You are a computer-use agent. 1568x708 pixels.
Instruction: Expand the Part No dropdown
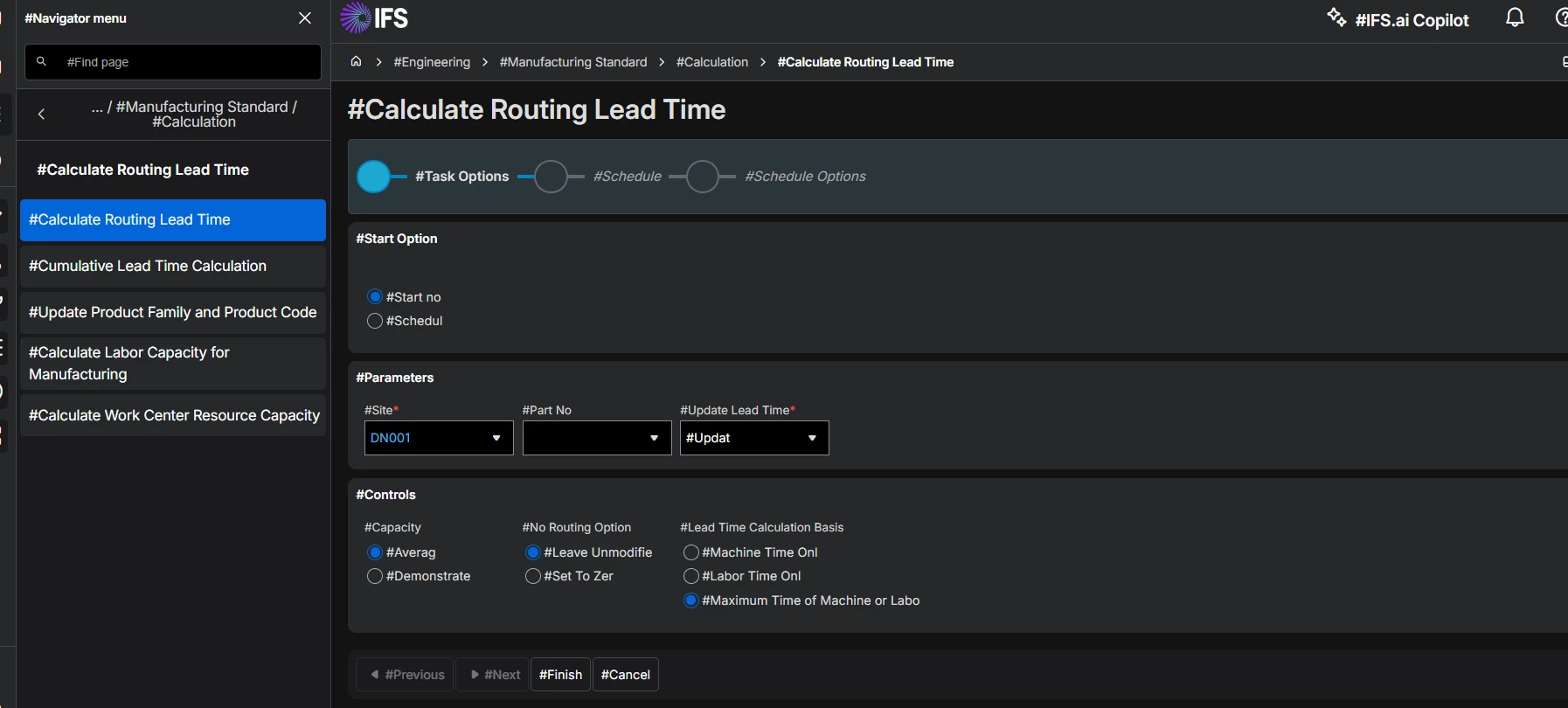pyautogui.click(x=654, y=438)
